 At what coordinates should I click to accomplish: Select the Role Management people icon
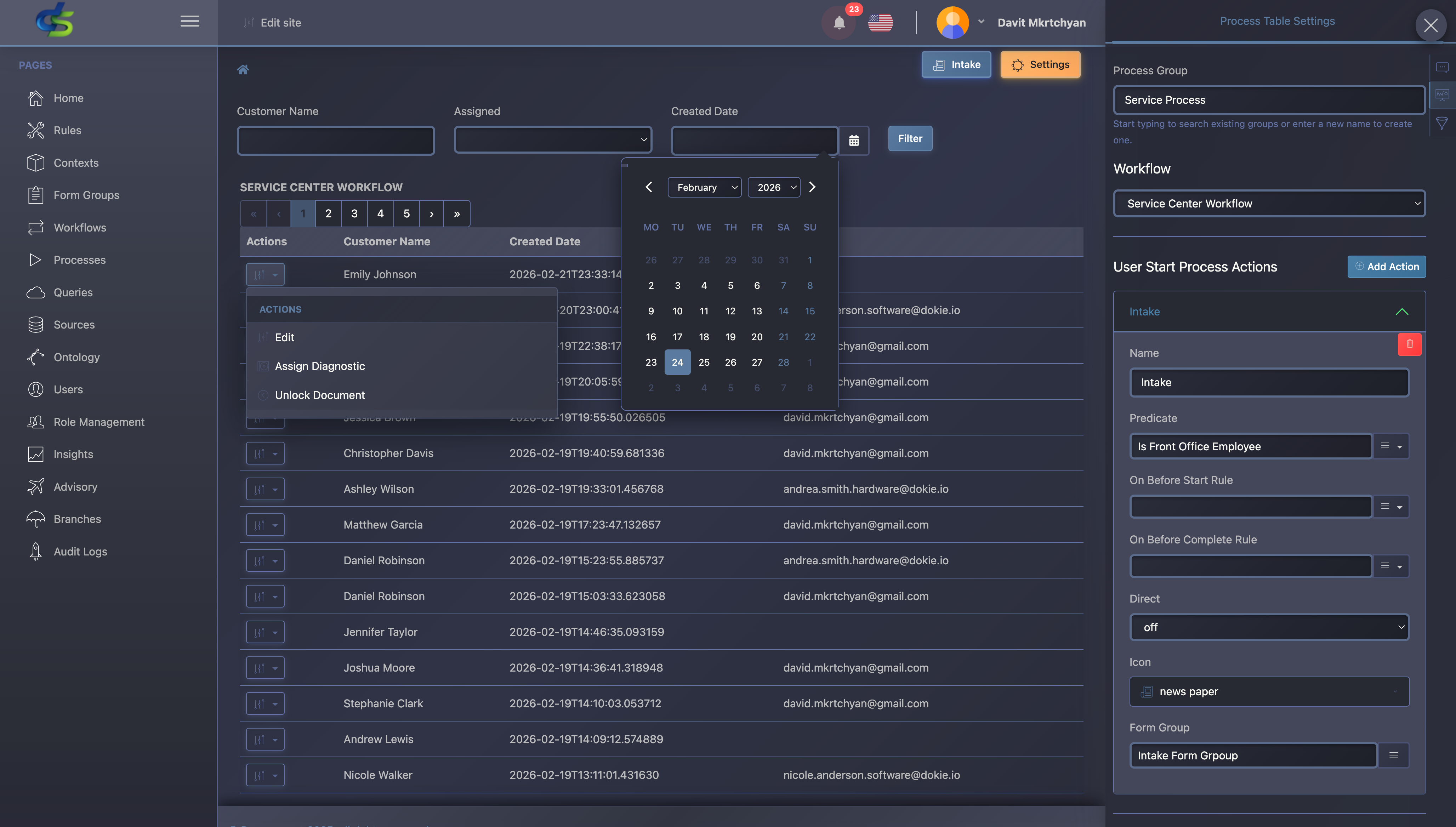[x=35, y=421]
